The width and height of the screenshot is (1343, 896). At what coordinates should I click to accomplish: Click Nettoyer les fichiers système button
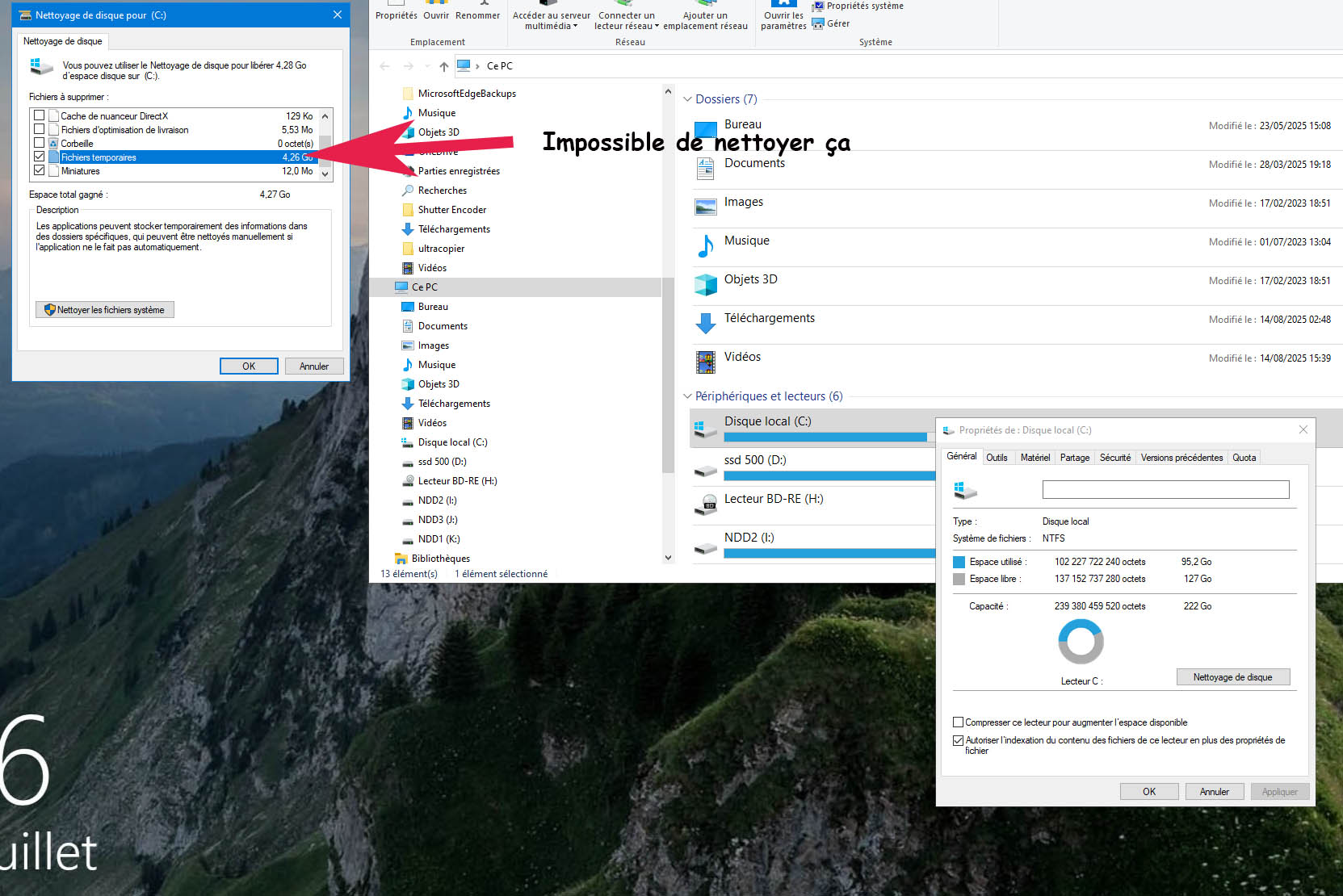[x=105, y=310]
